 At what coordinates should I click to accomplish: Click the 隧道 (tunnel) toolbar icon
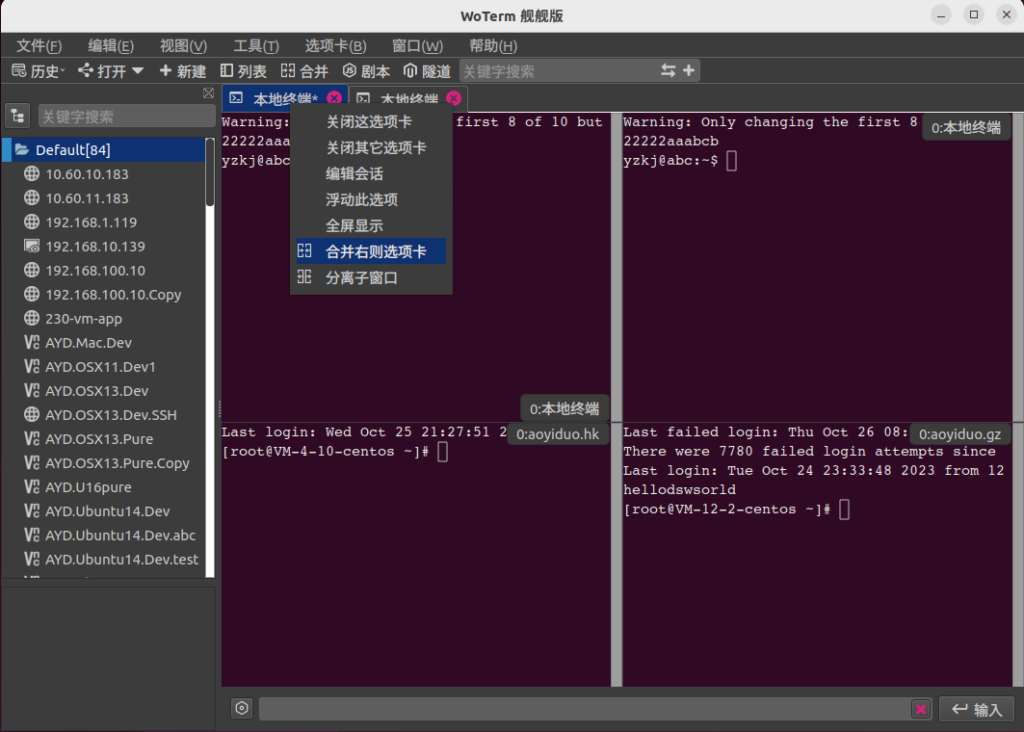coord(427,71)
